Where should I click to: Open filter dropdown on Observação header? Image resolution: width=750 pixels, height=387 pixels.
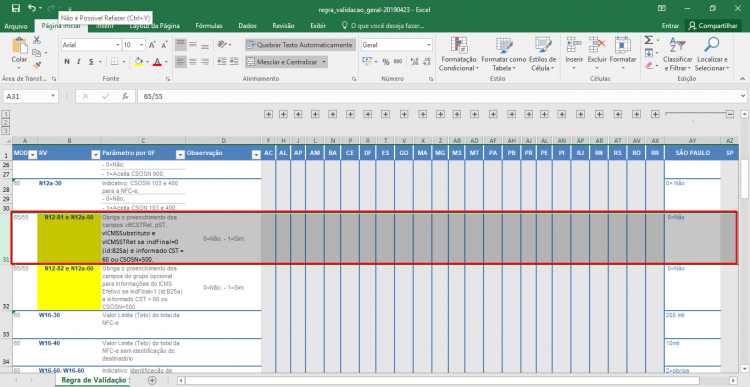(x=255, y=155)
